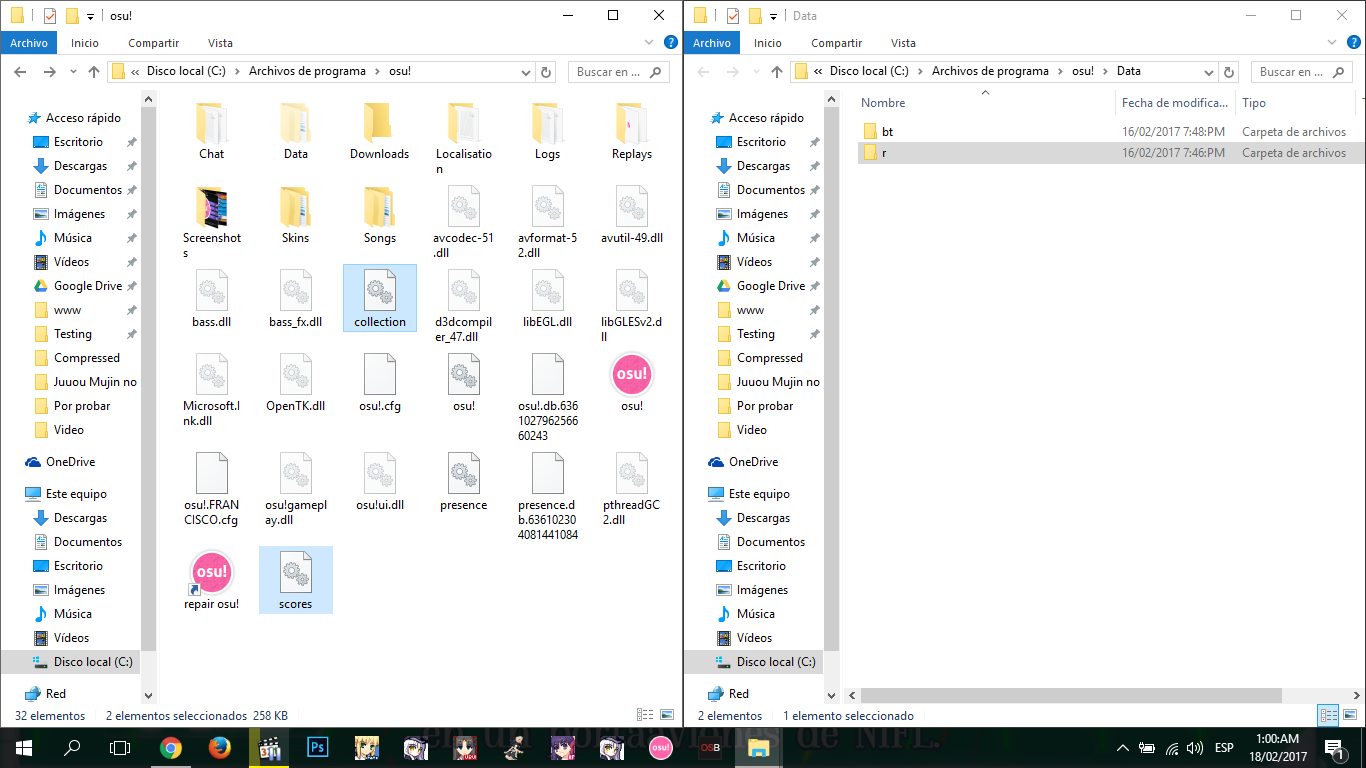Open Windows Start menu

coord(24,748)
